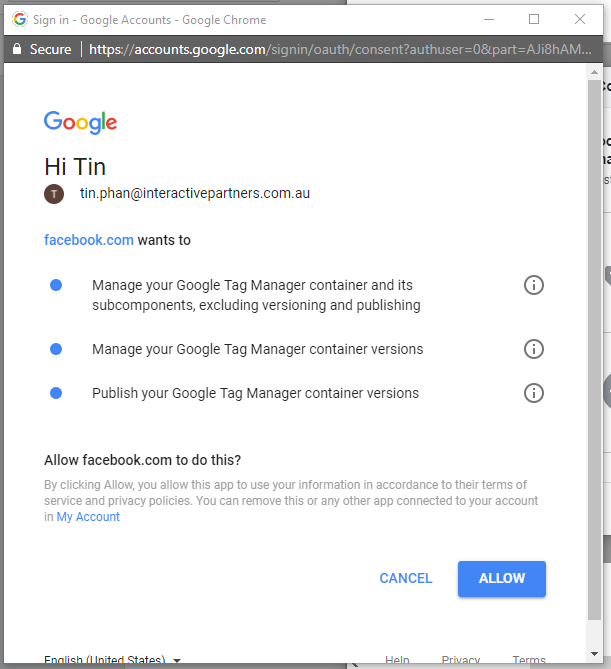
Task: Click the email tin.phan@interactivepartners.com.au
Action: click(x=195, y=193)
